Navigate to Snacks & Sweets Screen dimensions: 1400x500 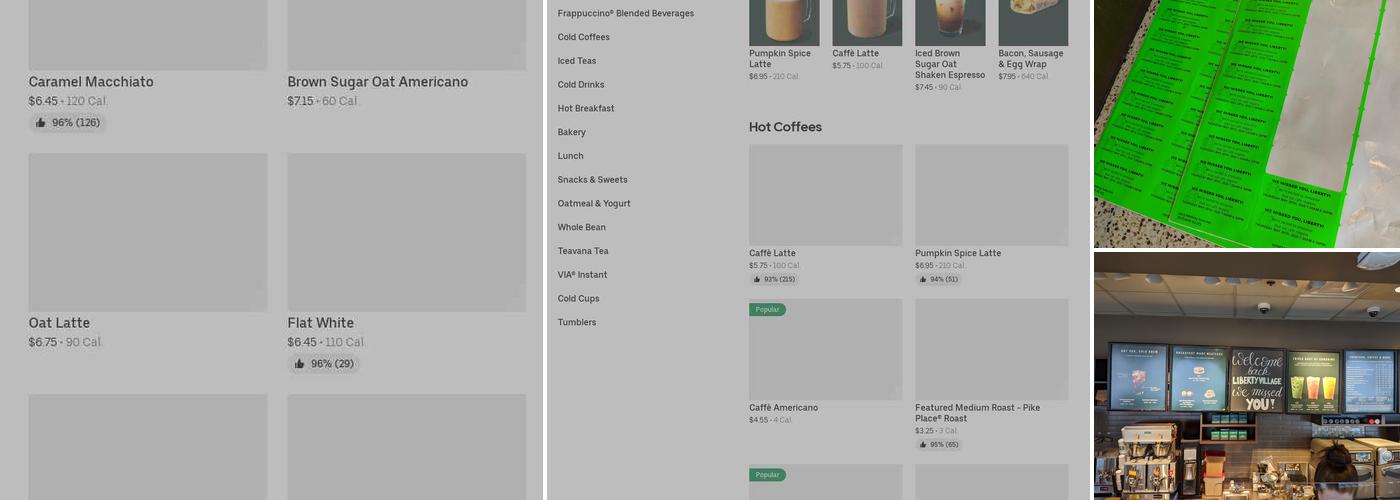(x=593, y=180)
